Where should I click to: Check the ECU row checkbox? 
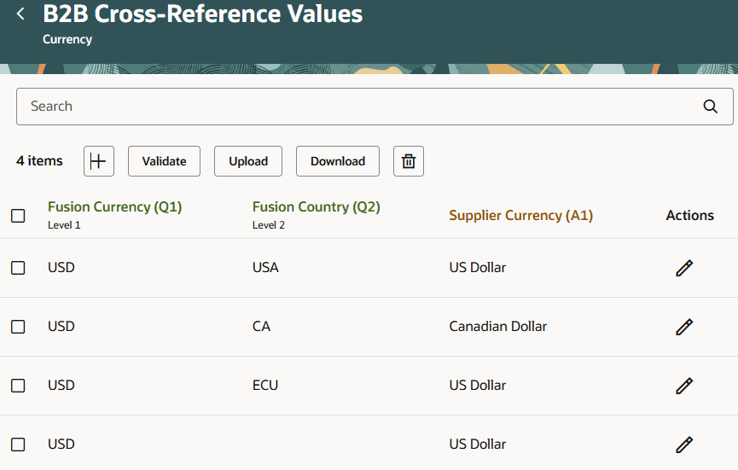pyautogui.click(x=18, y=386)
